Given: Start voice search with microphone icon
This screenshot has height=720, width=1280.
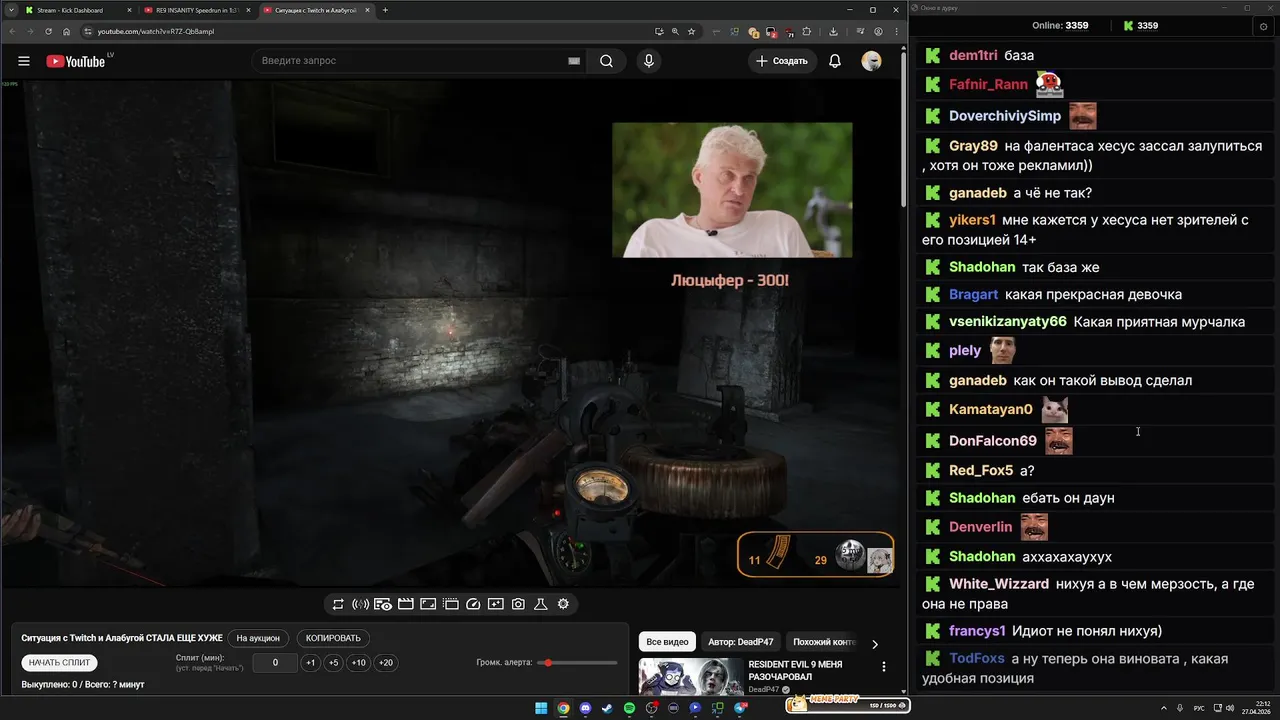Looking at the screenshot, I should coord(649,61).
